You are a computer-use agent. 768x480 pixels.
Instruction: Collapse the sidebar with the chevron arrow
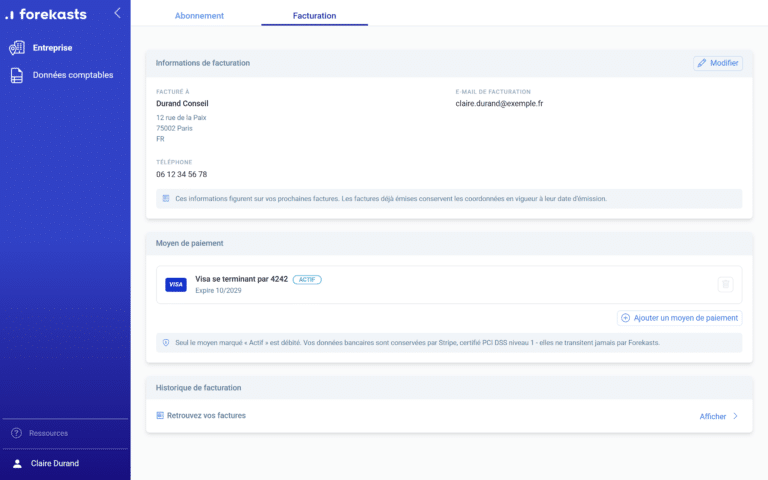(x=117, y=13)
